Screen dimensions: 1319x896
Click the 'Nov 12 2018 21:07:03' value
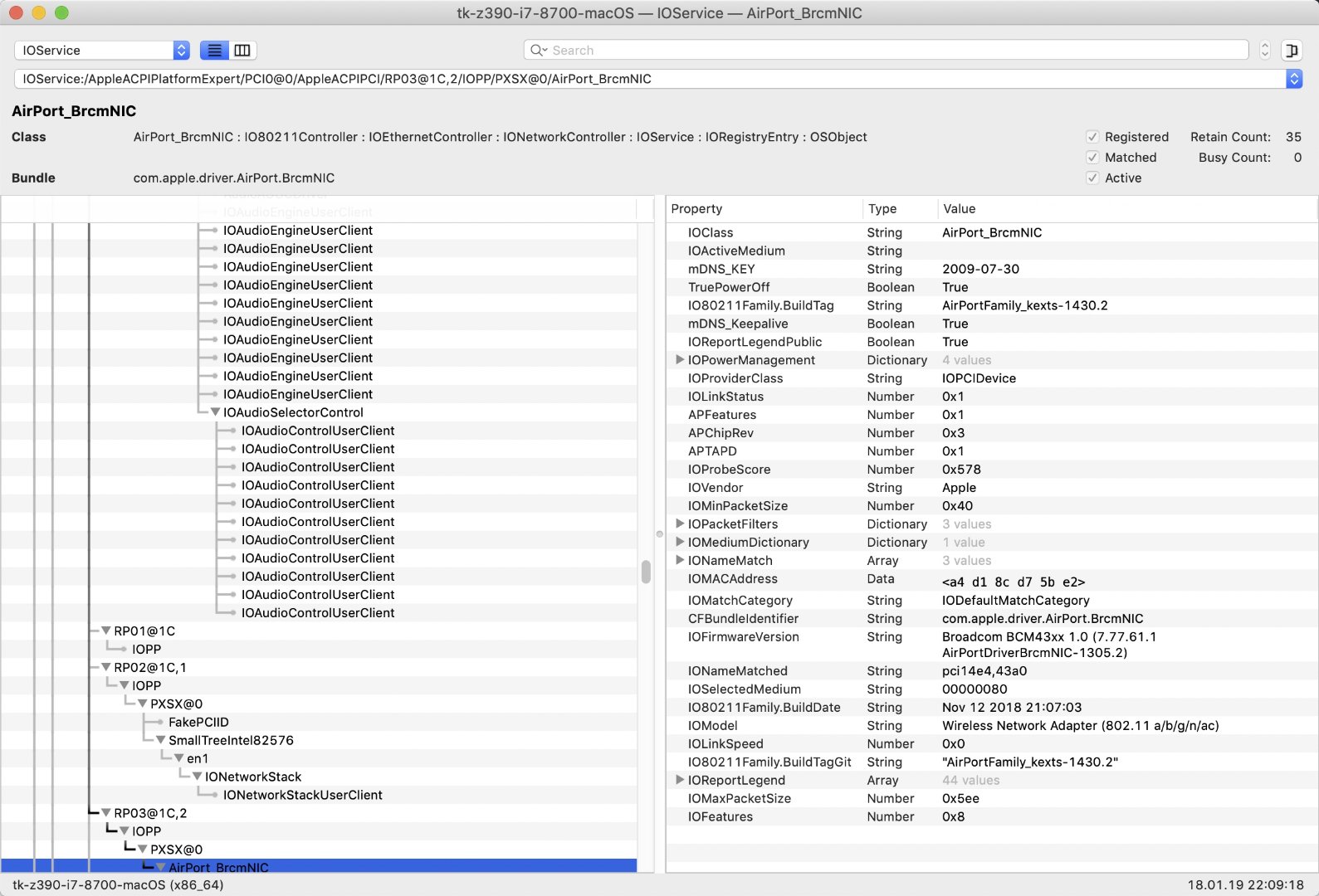[1012, 708]
